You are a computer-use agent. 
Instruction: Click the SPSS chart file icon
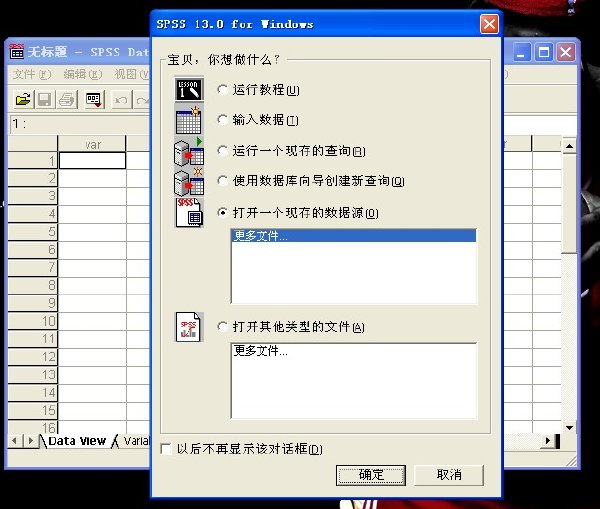[x=189, y=327]
